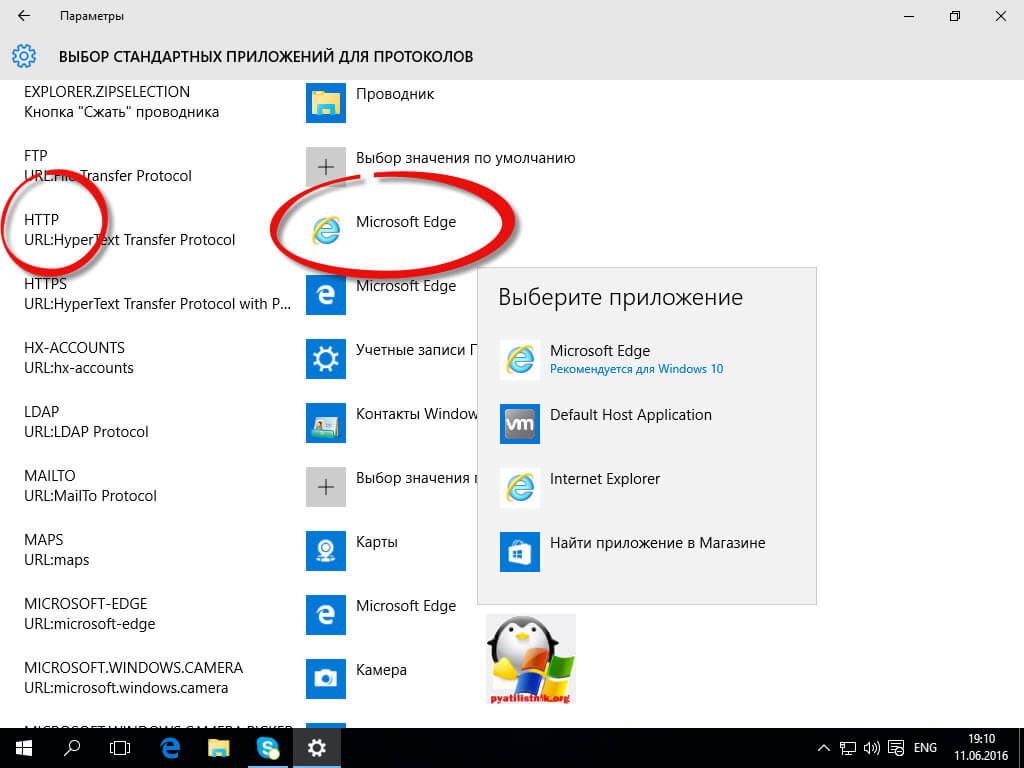Click the Edge icon for HTTPS protocol
Viewport: 1024px width, 768px height.
(x=325, y=294)
